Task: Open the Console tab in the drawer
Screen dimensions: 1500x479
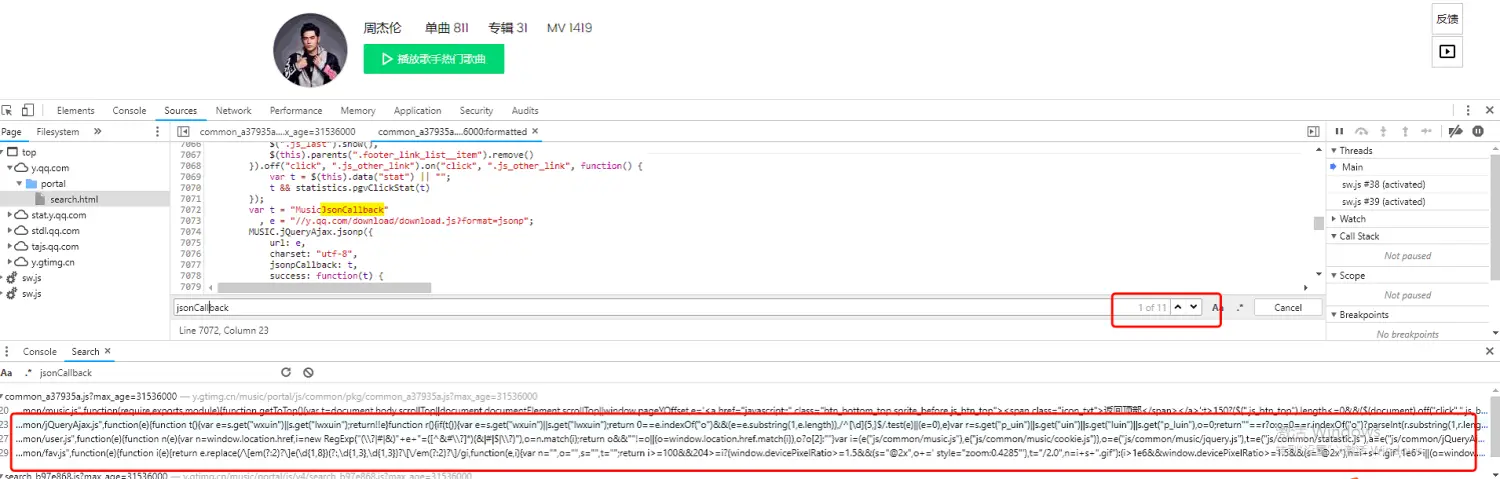Action: pyautogui.click(x=40, y=351)
